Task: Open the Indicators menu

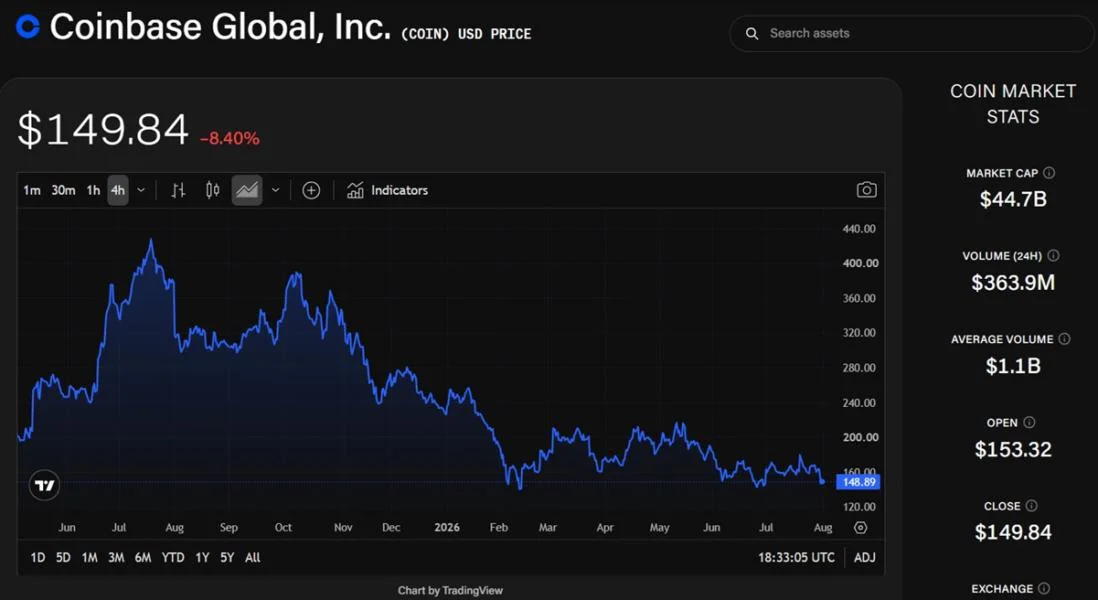Action: [387, 190]
